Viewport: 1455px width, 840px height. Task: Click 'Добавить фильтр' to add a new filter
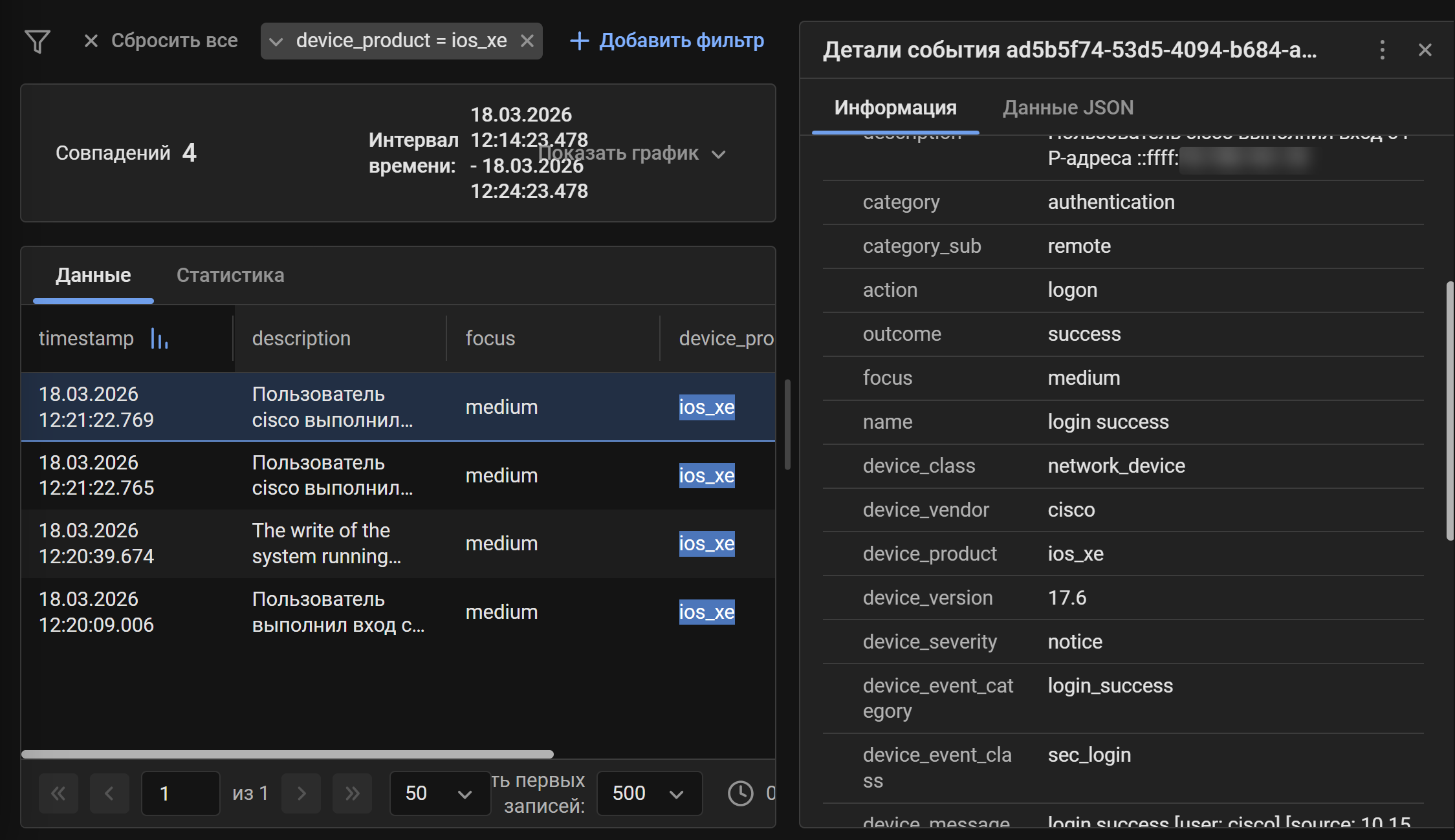click(x=668, y=40)
